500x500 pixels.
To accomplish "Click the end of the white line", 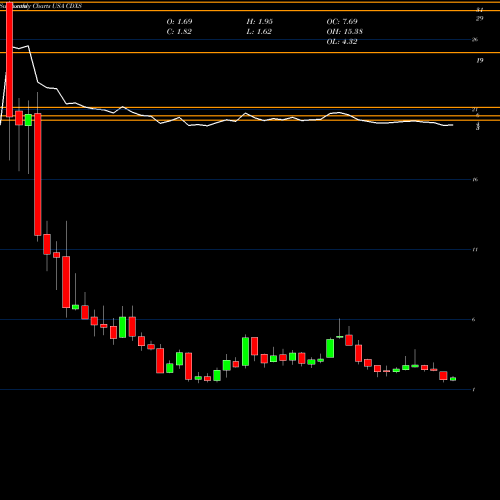I will [x=452, y=125].
